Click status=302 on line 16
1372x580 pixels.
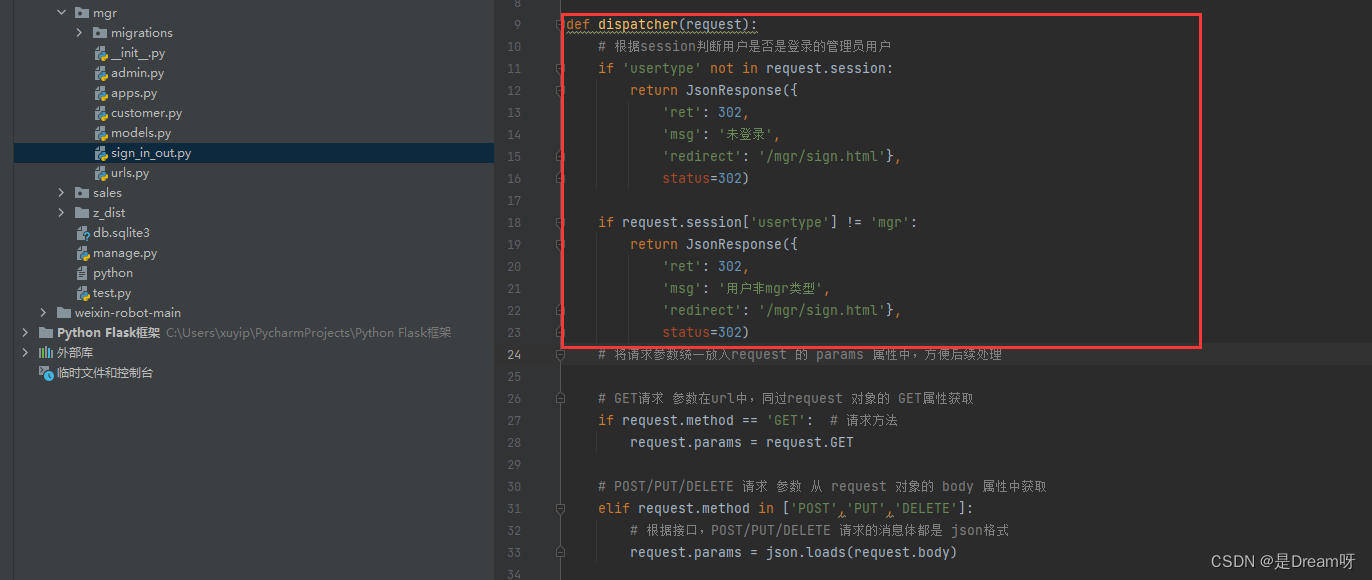pos(706,179)
